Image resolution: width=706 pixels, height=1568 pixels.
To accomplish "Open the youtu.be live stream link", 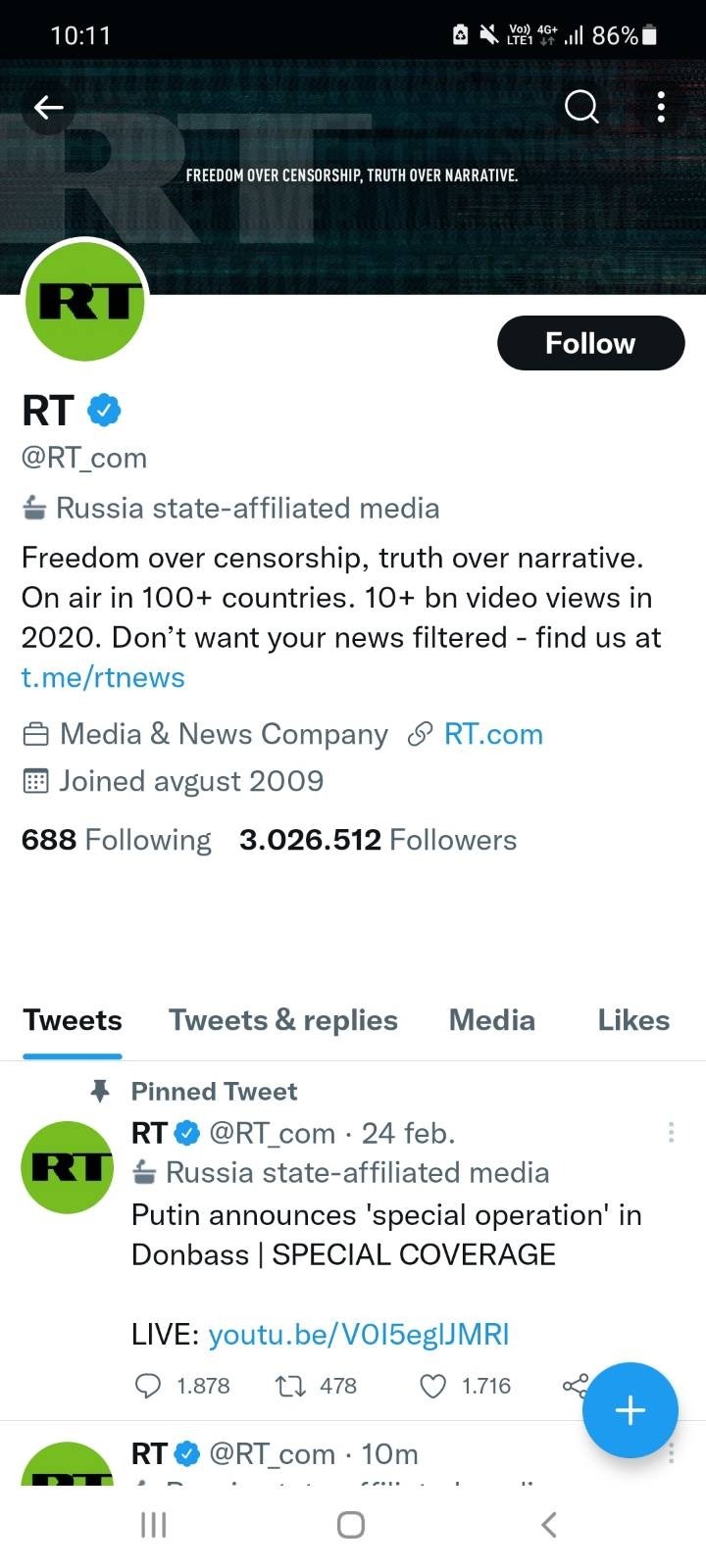I will [x=359, y=1334].
